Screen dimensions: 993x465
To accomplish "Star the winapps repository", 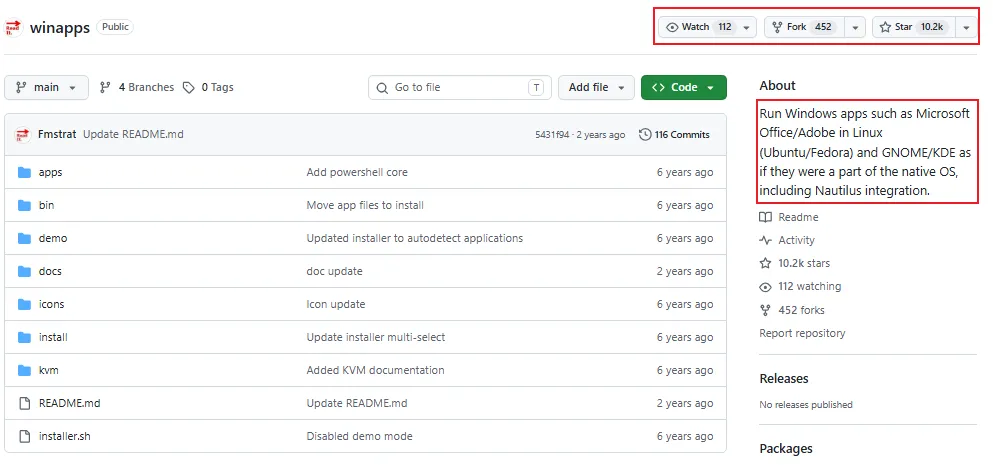I will [914, 27].
